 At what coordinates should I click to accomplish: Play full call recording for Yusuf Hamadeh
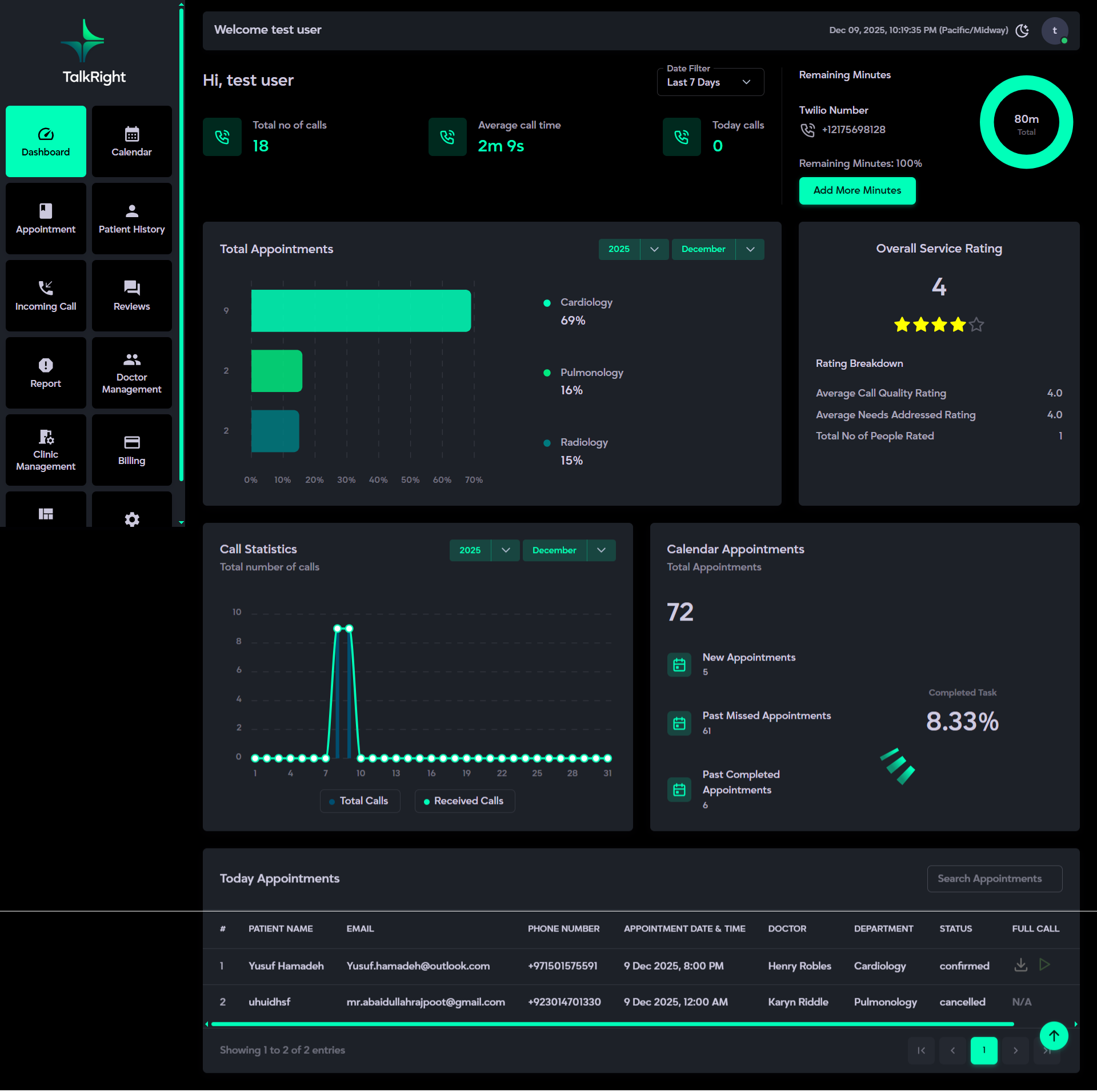[1044, 965]
